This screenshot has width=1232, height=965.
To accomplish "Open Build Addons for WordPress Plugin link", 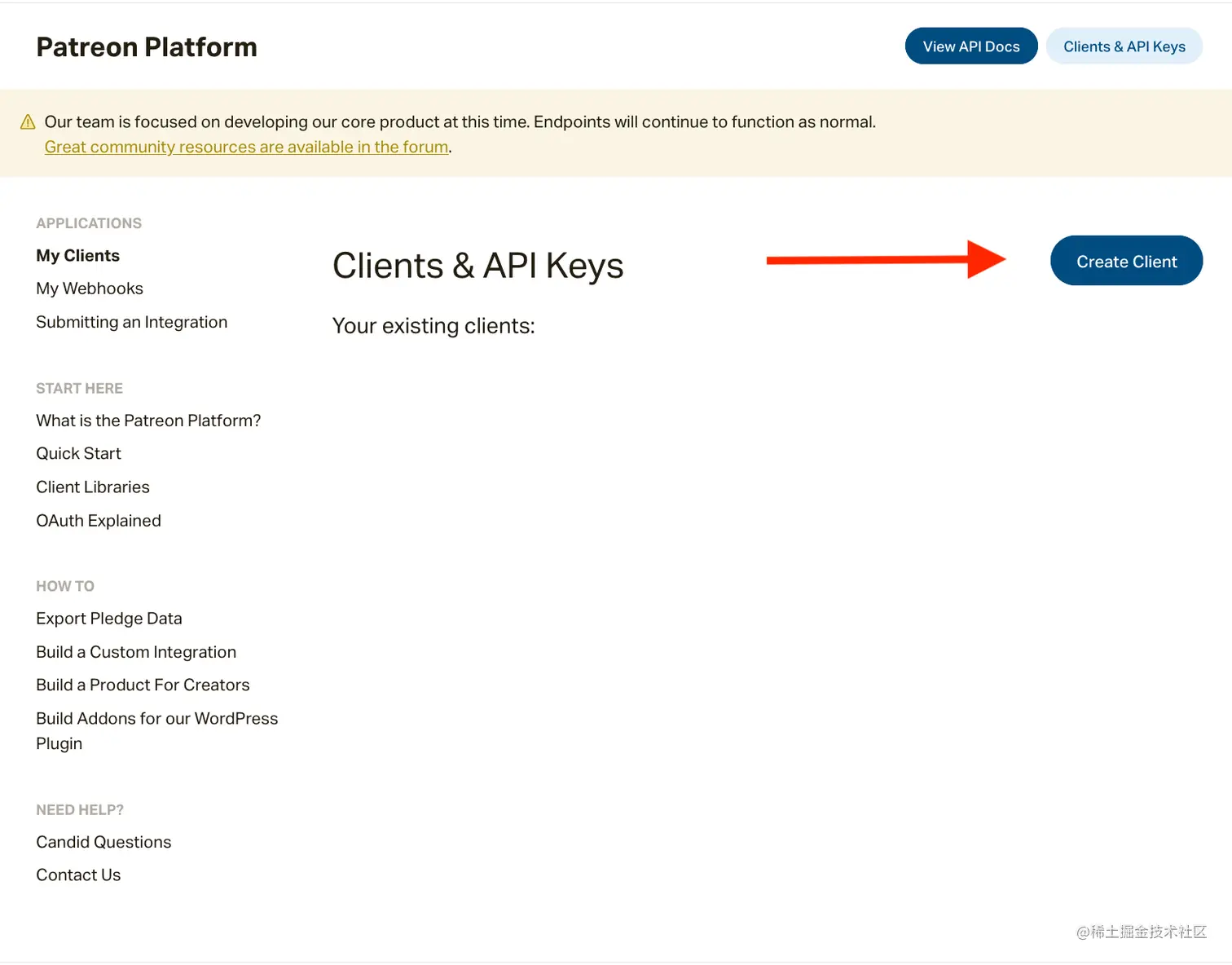I will [156, 719].
